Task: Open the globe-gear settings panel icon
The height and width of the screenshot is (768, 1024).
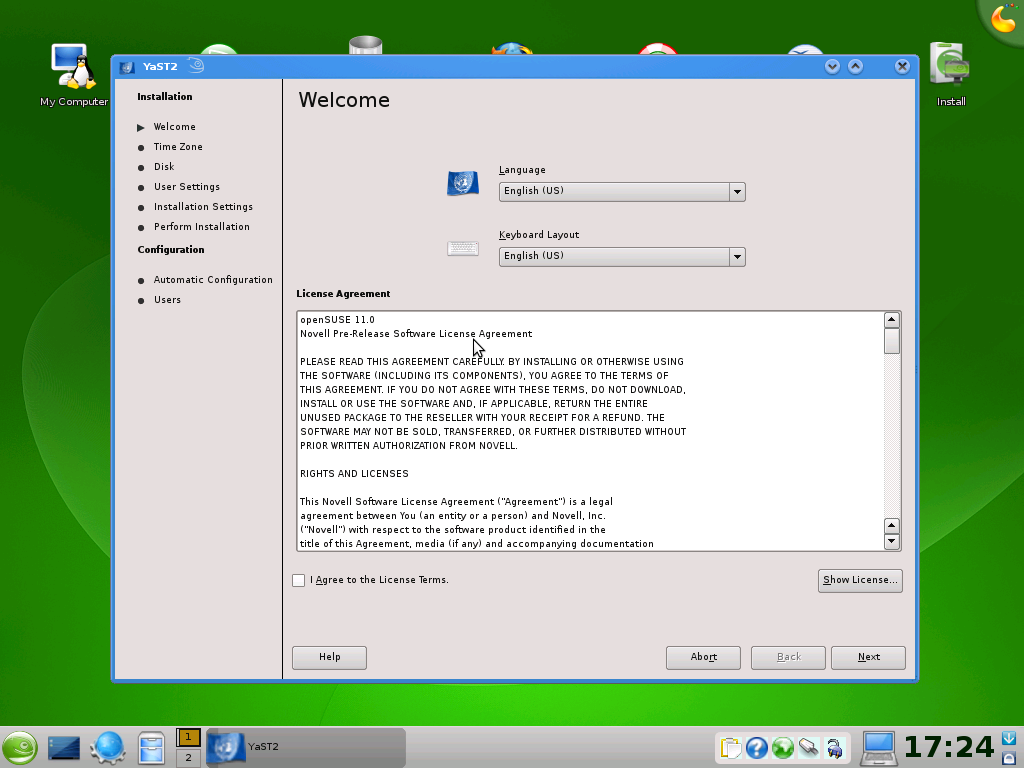Action: (108, 748)
